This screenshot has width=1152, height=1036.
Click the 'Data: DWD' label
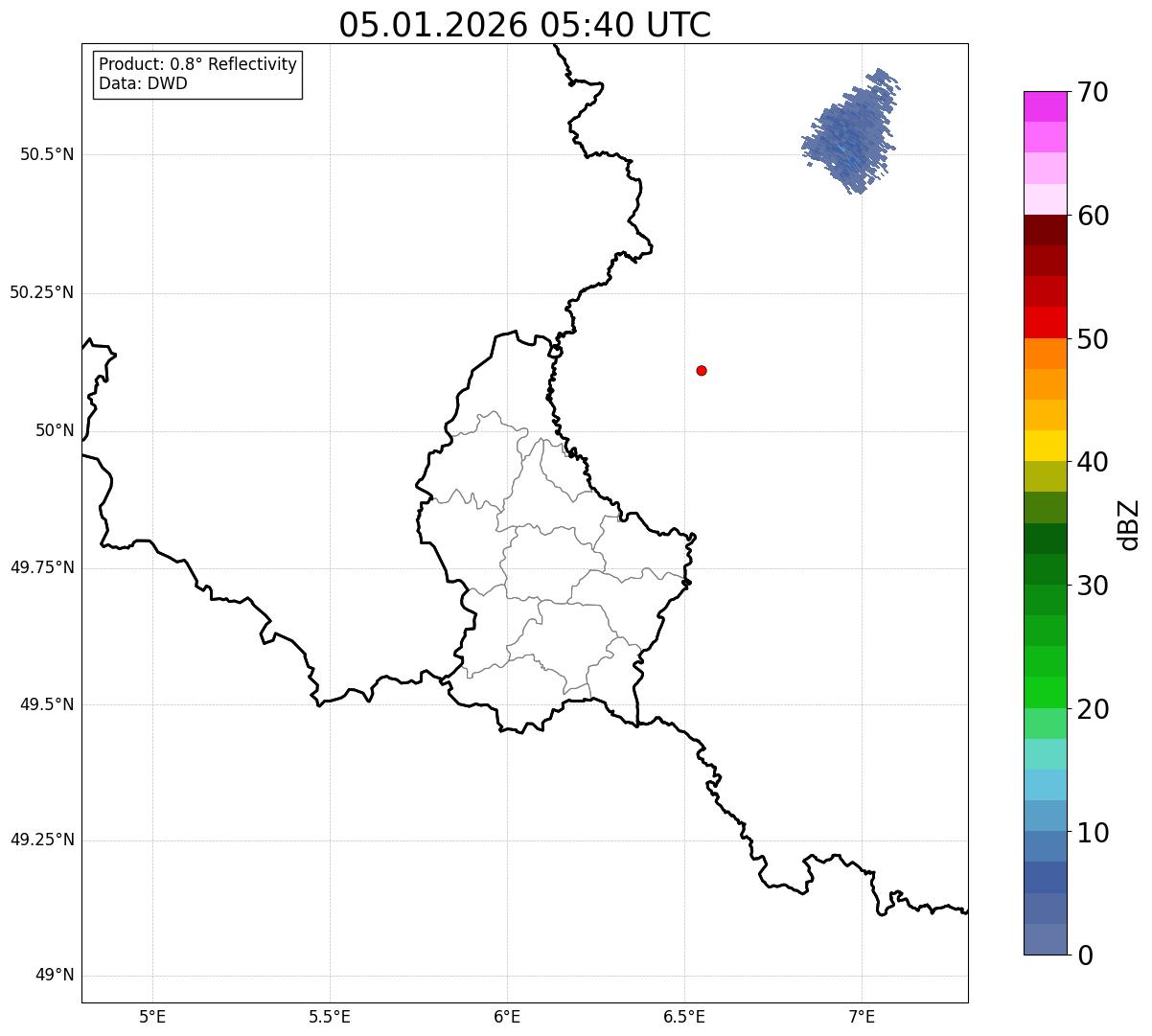point(143,83)
